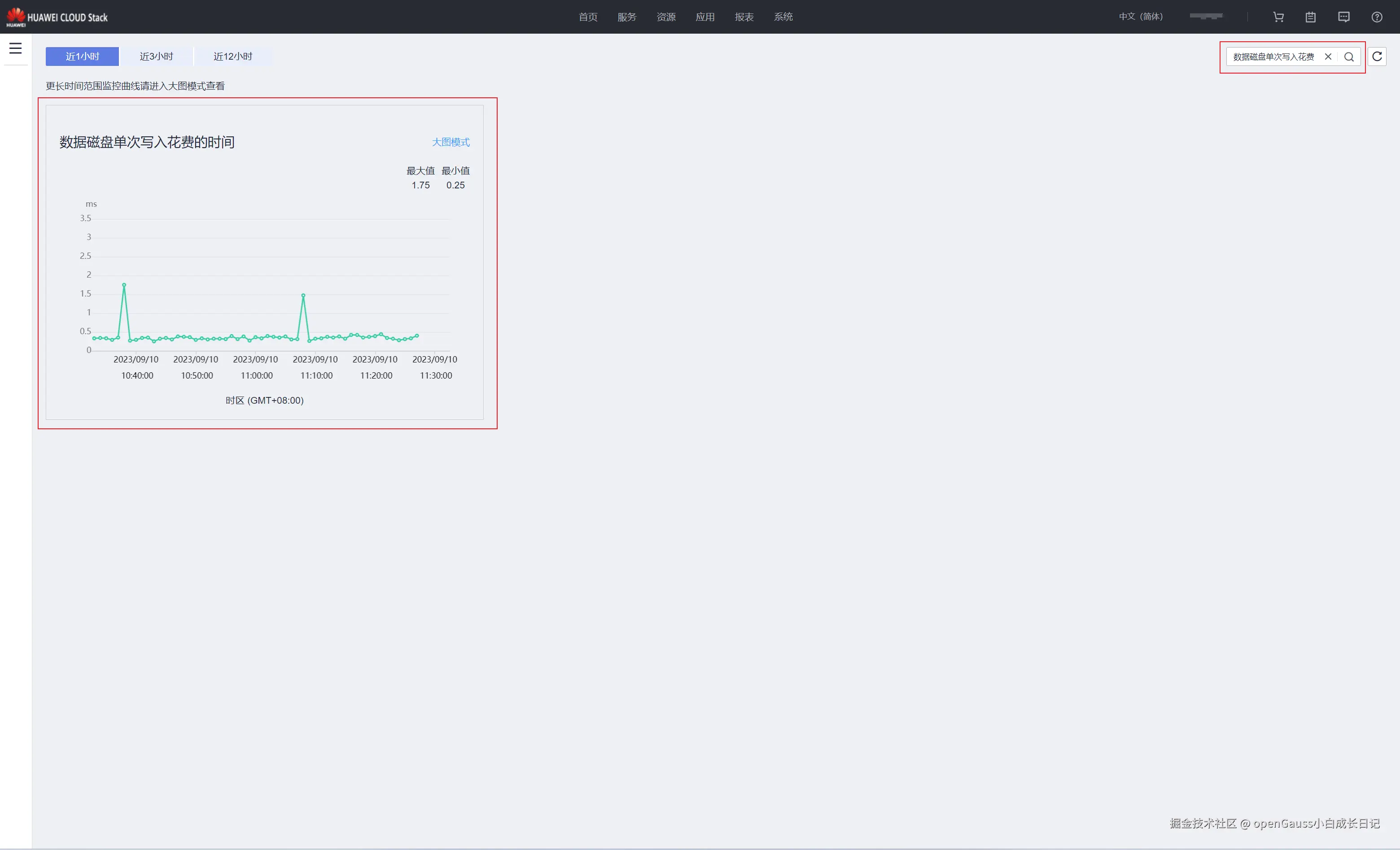Clear the search box text
The image size is (1400, 850).
(1328, 57)
